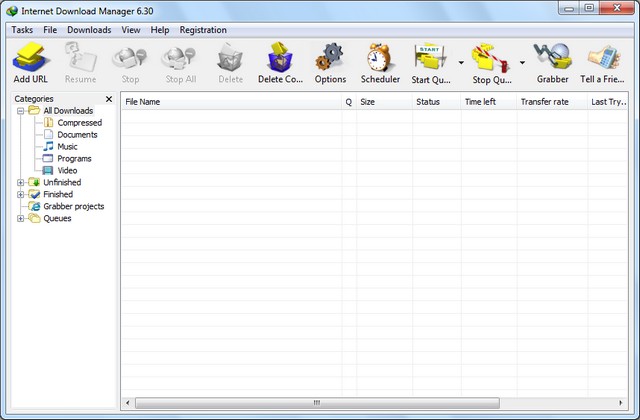Viewport: 640px width, 420px height.
Task: Open Options with the gears icon
Action: (330, 57)
